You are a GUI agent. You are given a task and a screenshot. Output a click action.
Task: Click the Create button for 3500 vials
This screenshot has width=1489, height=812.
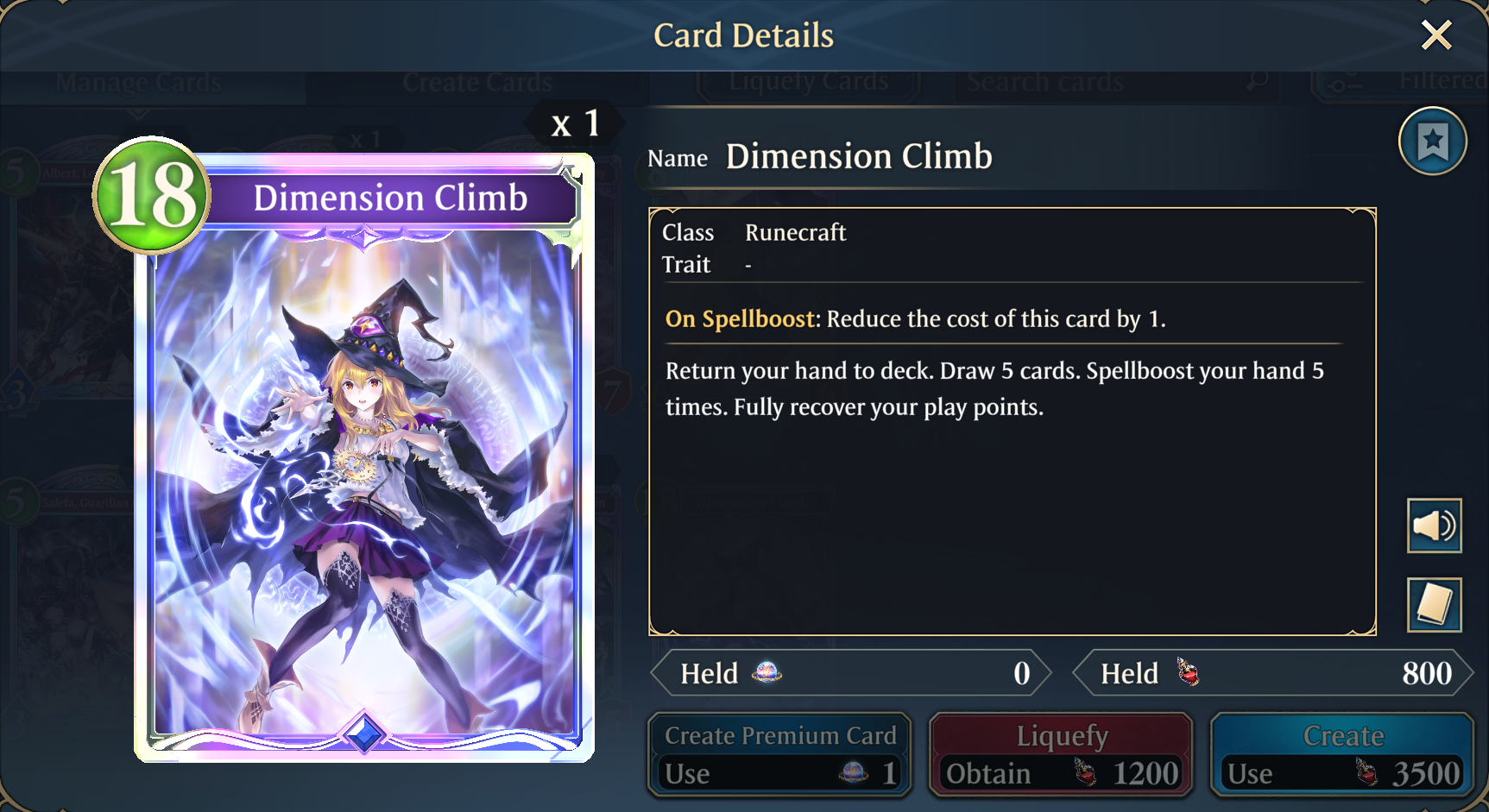[x=1342, y=754]
